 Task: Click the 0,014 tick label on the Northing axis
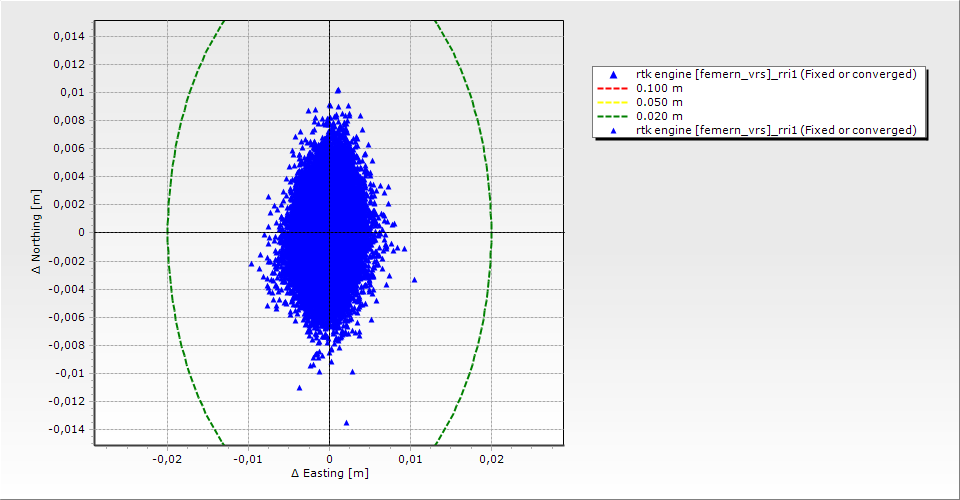pyautogui.click(x=70, y=36)
